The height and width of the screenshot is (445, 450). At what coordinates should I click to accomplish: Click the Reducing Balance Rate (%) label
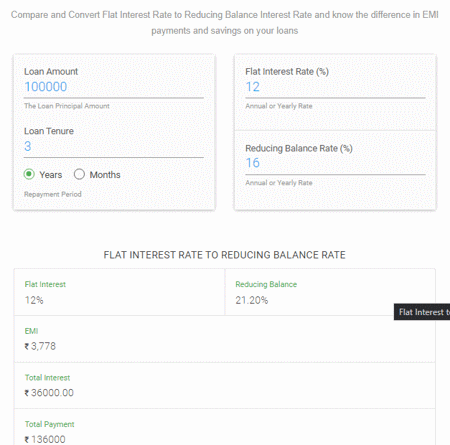point(299,148)
